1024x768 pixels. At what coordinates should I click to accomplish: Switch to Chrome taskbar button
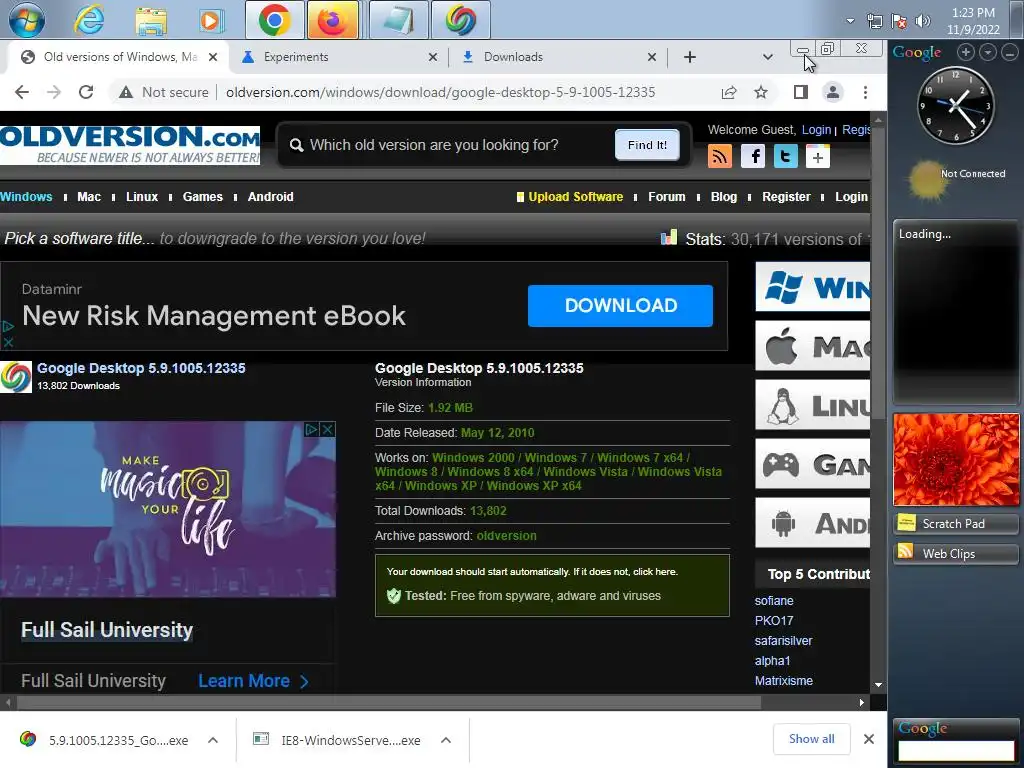[x=274, y=20]
